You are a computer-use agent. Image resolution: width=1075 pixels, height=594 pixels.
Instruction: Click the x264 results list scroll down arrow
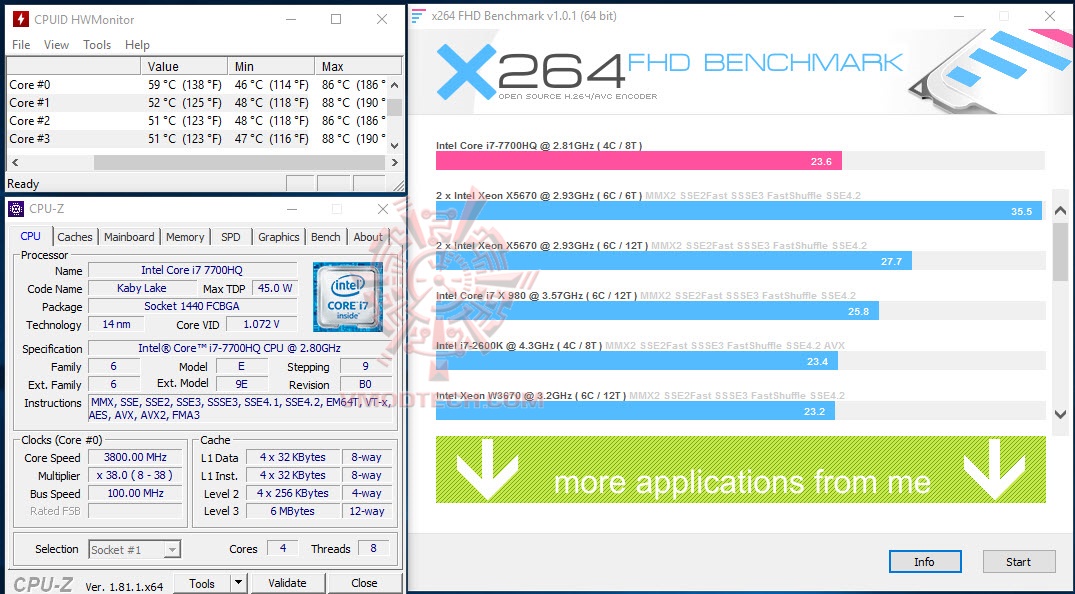click(1060, 414)
